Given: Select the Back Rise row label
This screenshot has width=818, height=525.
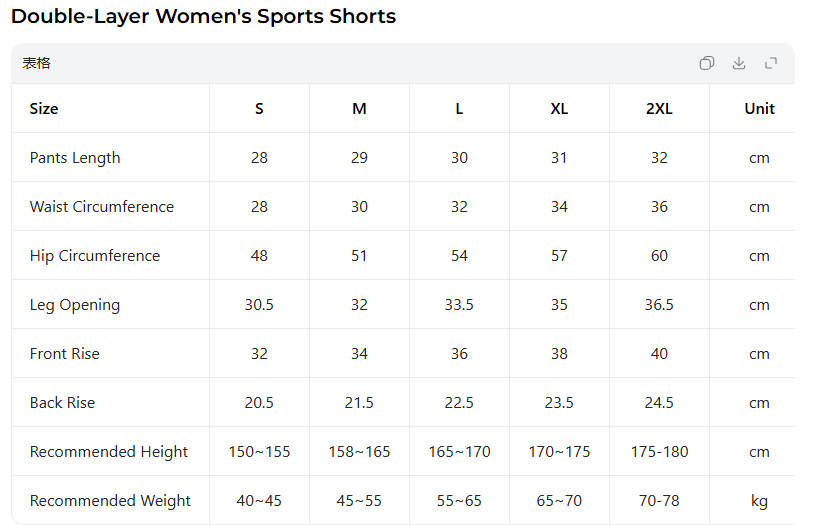Looking at the screenshot, I should [63, 403].
